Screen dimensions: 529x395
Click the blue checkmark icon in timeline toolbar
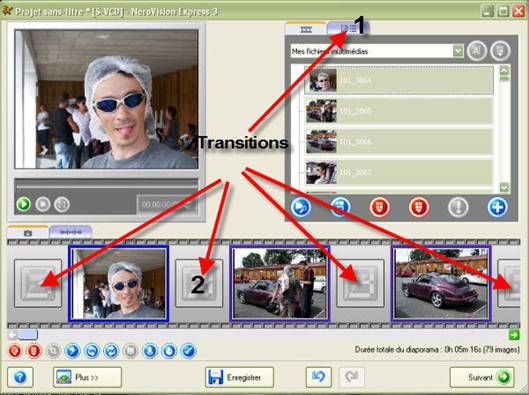pyautogui.click(x=189, y=351)
